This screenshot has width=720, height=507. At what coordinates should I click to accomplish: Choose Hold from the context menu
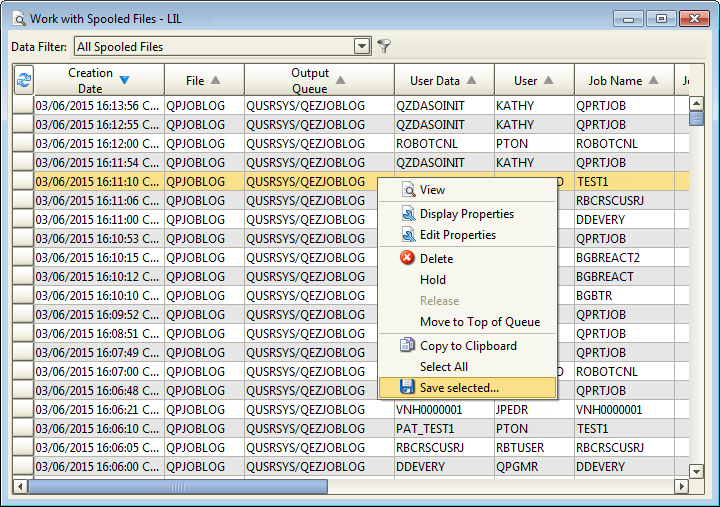433,280
